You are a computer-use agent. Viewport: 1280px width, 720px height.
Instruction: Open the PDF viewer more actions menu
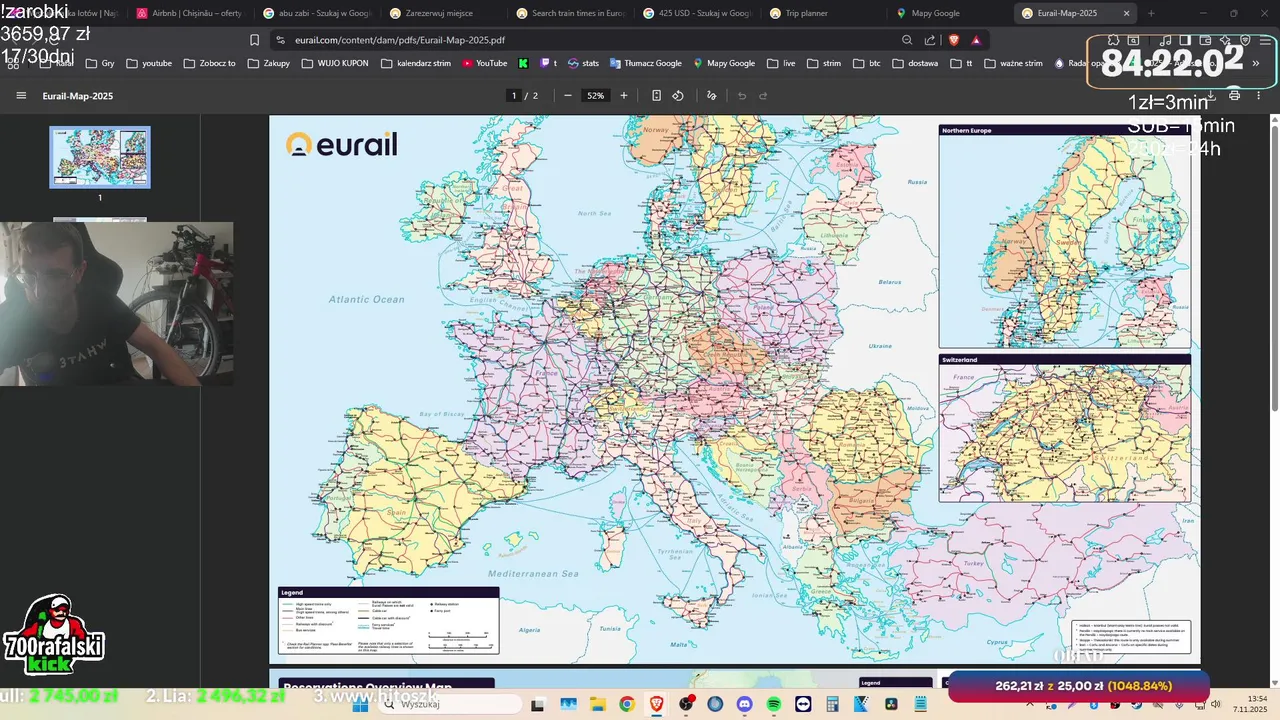pyautogui.click(x=1258, y=96)
